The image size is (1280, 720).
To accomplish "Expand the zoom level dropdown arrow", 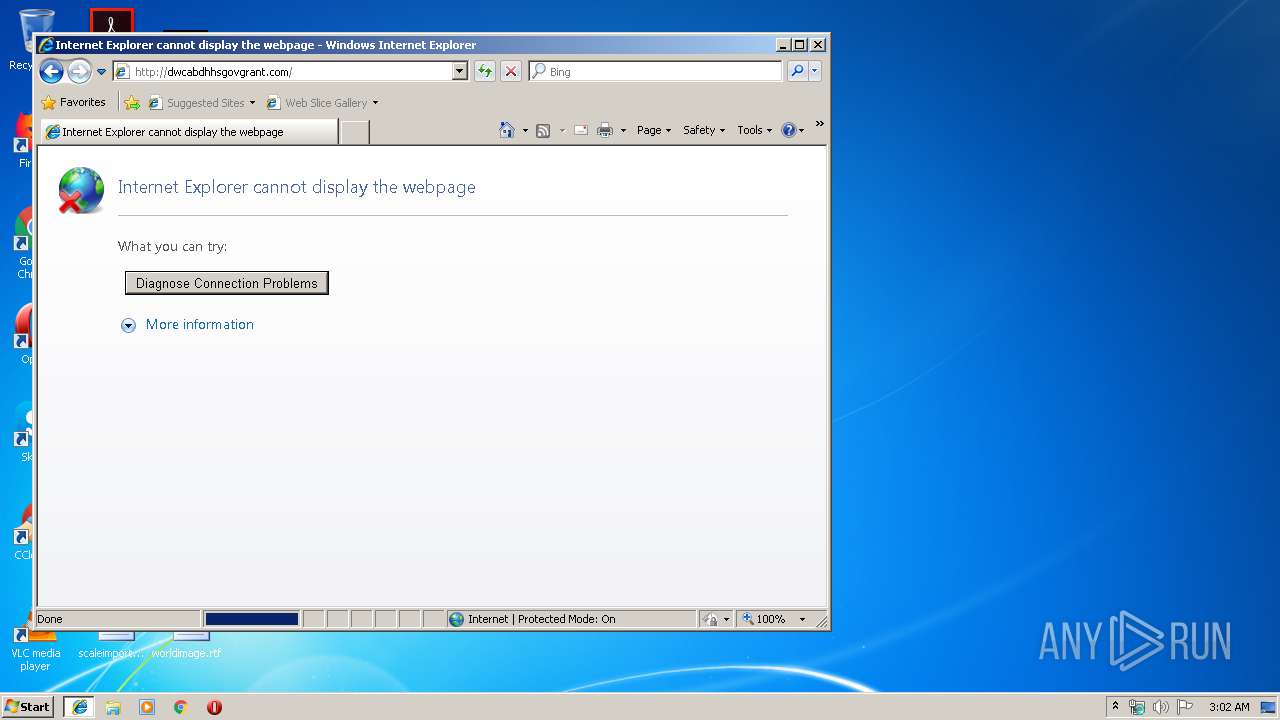I will tap(802, 619).
